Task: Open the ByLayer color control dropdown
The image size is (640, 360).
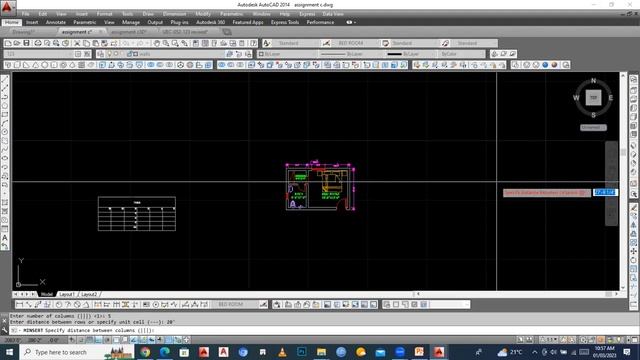Action: tap(287, 54)
